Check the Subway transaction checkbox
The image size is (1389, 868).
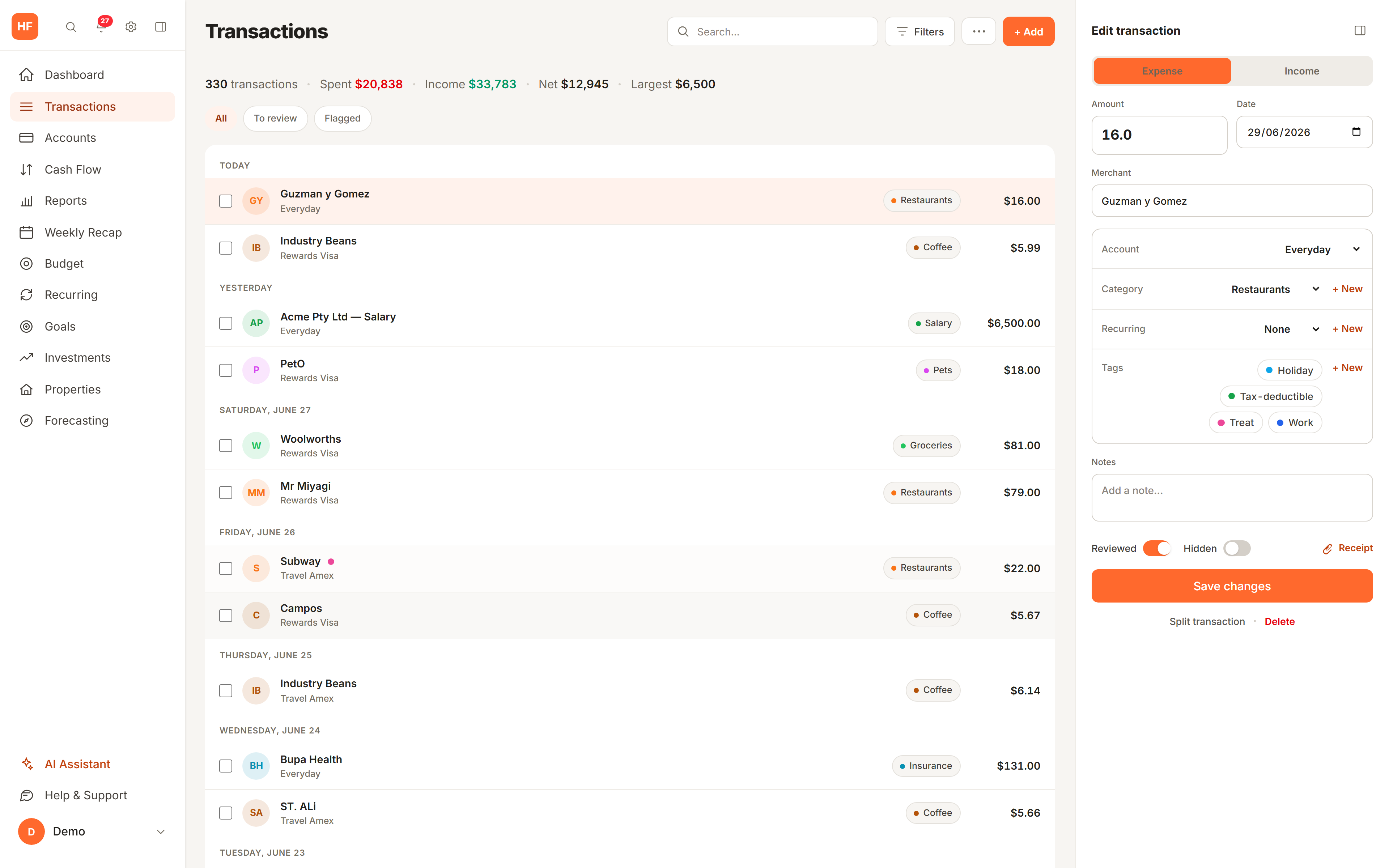pos(226,568)
